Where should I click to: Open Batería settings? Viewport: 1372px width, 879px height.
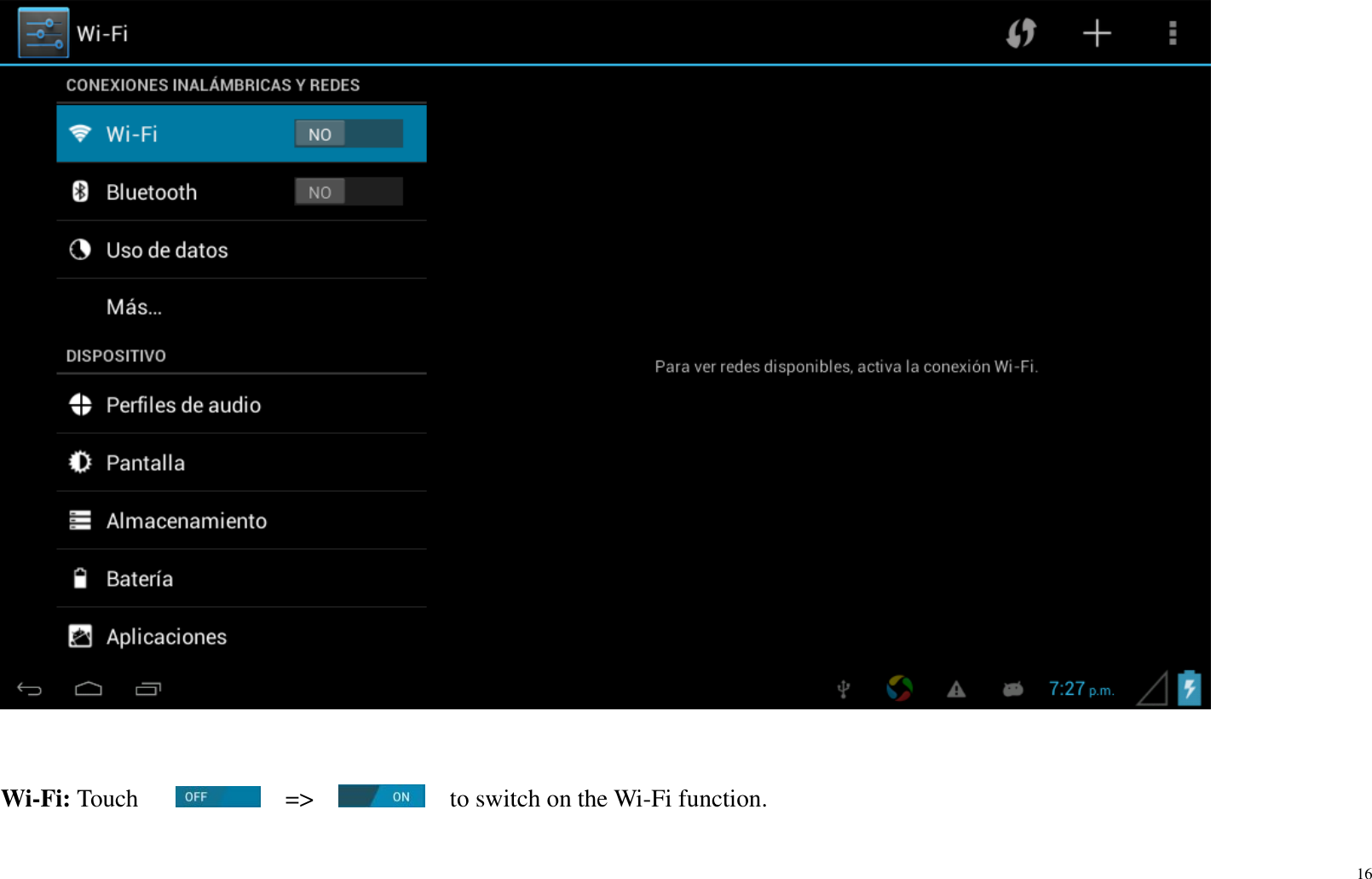click(x=241, y=579)
